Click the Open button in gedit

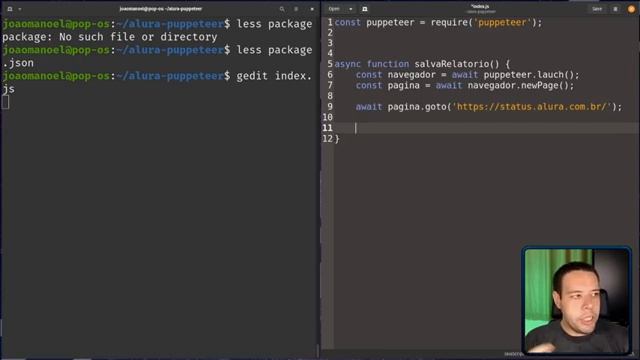[334, 9]
